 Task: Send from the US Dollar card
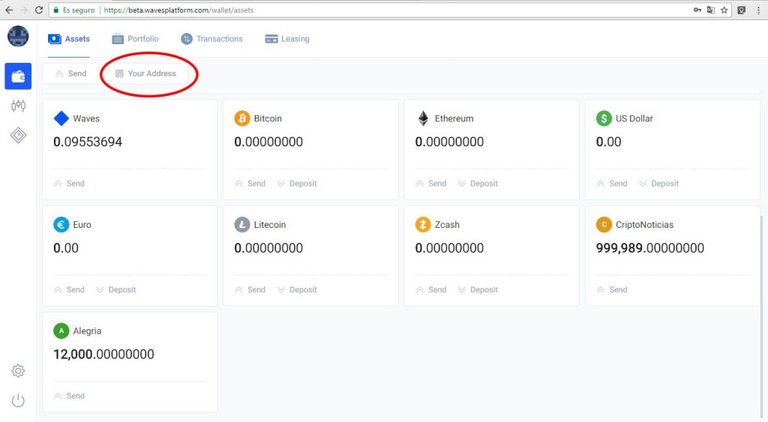pos(612,184)
